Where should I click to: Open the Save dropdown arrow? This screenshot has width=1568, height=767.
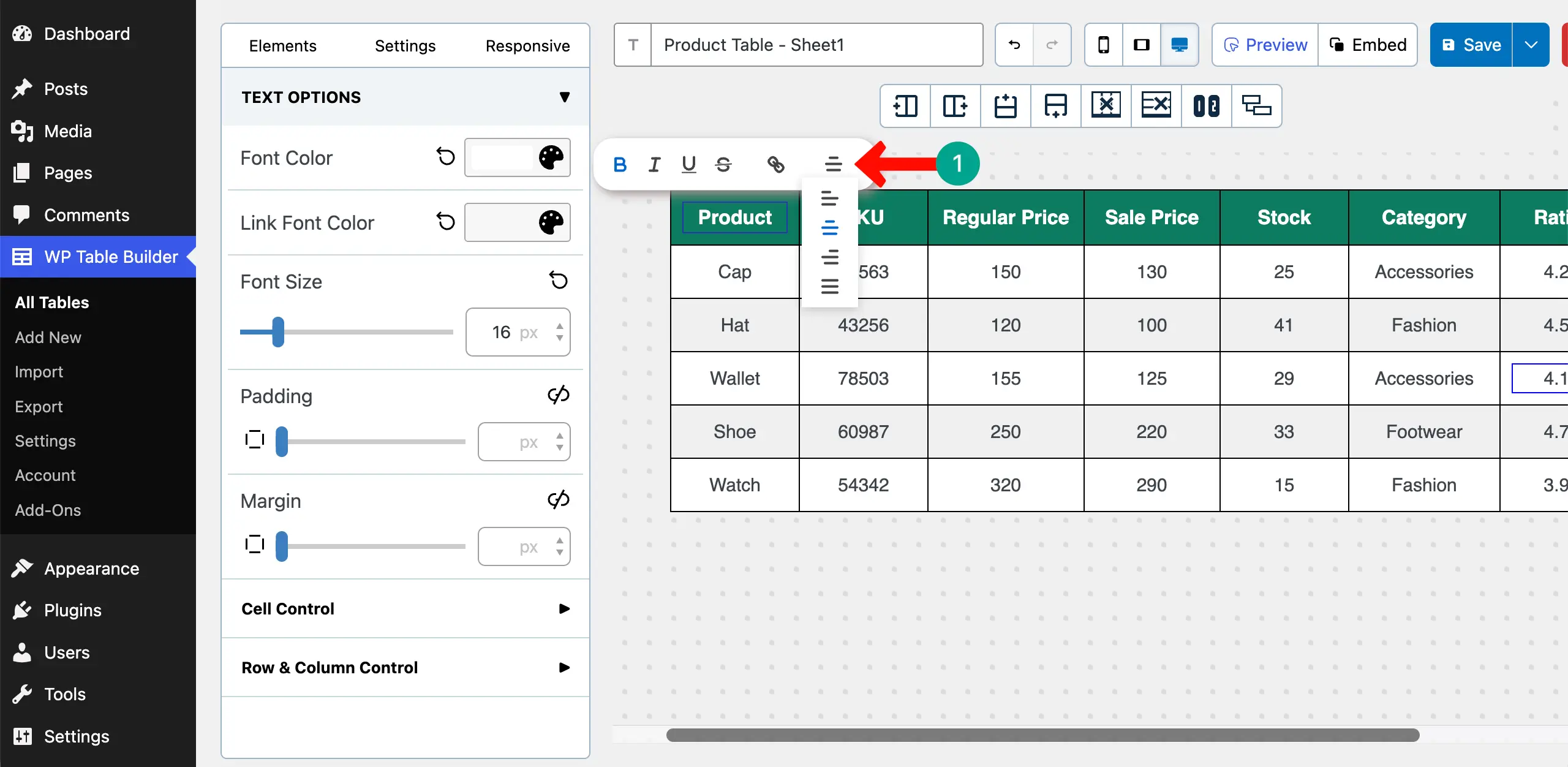coord(1531,45)
